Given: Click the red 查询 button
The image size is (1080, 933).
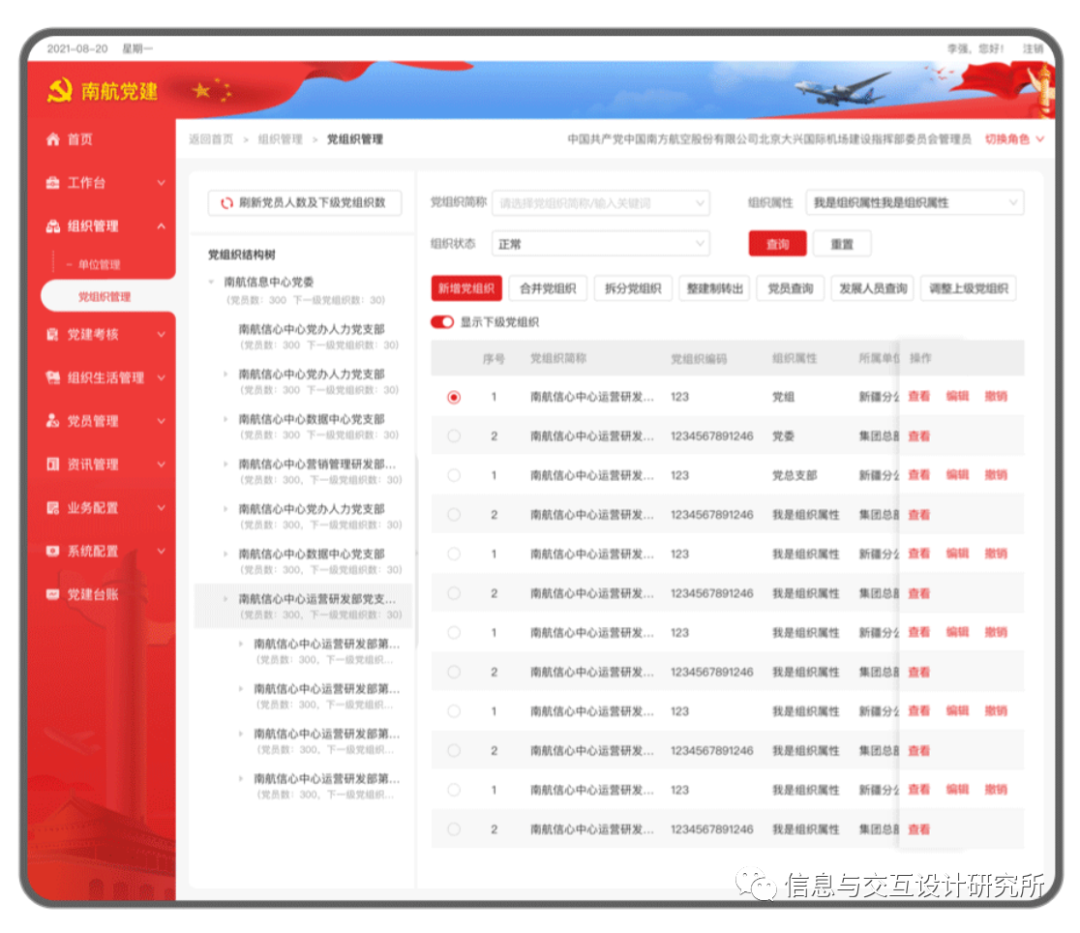Looking at the screenshot, I should (778, 244).
